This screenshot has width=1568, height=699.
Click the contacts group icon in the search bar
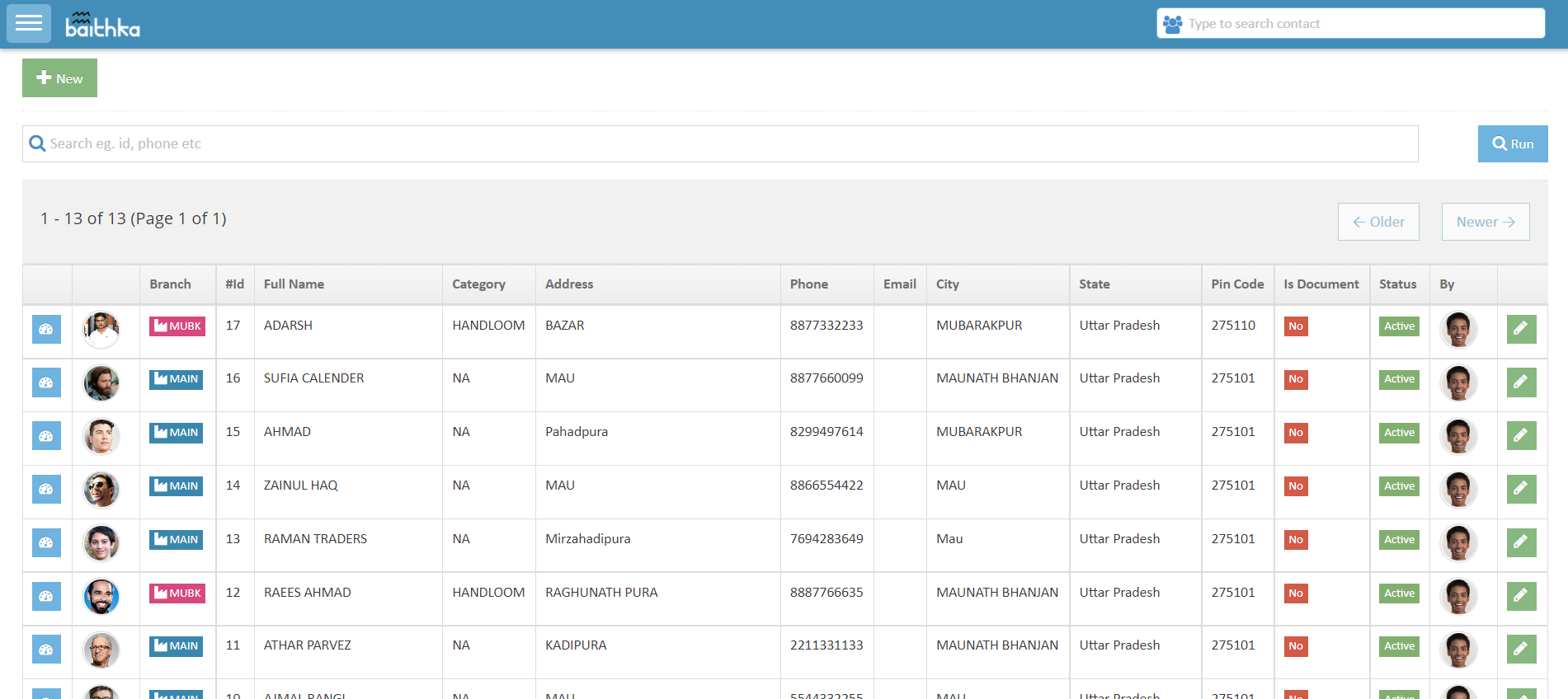[1172, 24]
